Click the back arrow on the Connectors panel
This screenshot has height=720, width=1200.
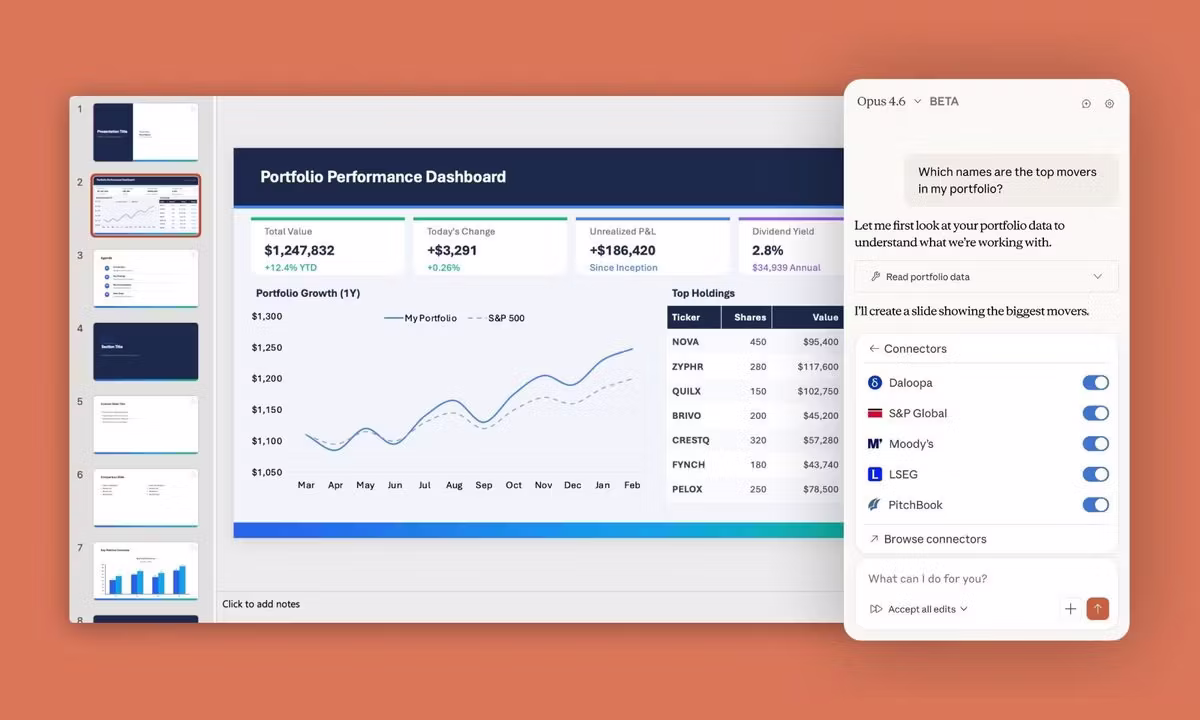pyautogui.click(x=874, y=348)
